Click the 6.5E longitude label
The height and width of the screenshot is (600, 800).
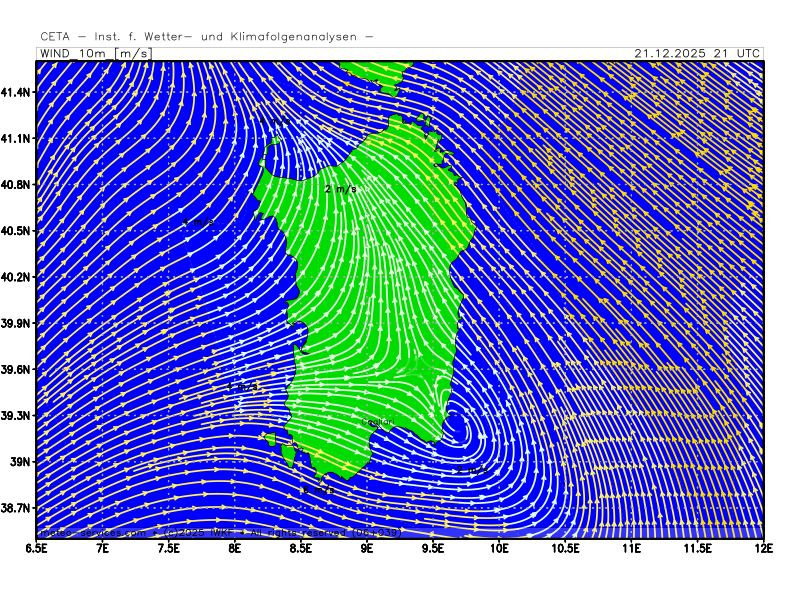pyautogui.click(x=37, y=548)
